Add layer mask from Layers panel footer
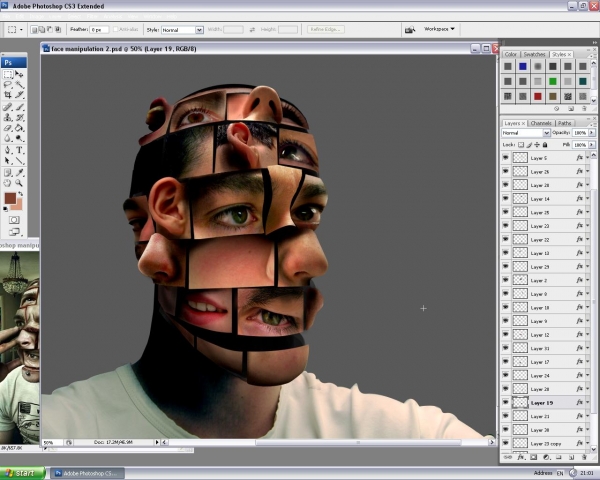The image size is (600, 480). (533, 457)
